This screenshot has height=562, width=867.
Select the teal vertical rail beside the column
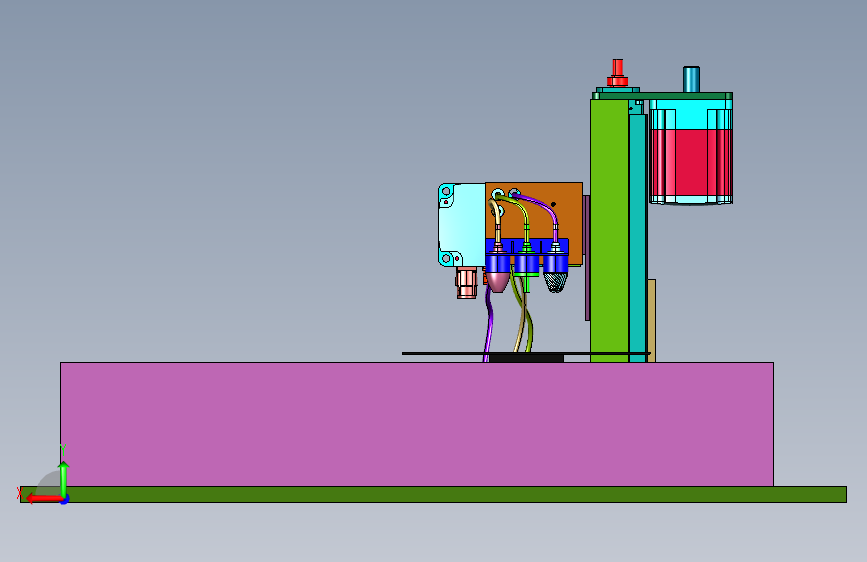tap(638, 238)
